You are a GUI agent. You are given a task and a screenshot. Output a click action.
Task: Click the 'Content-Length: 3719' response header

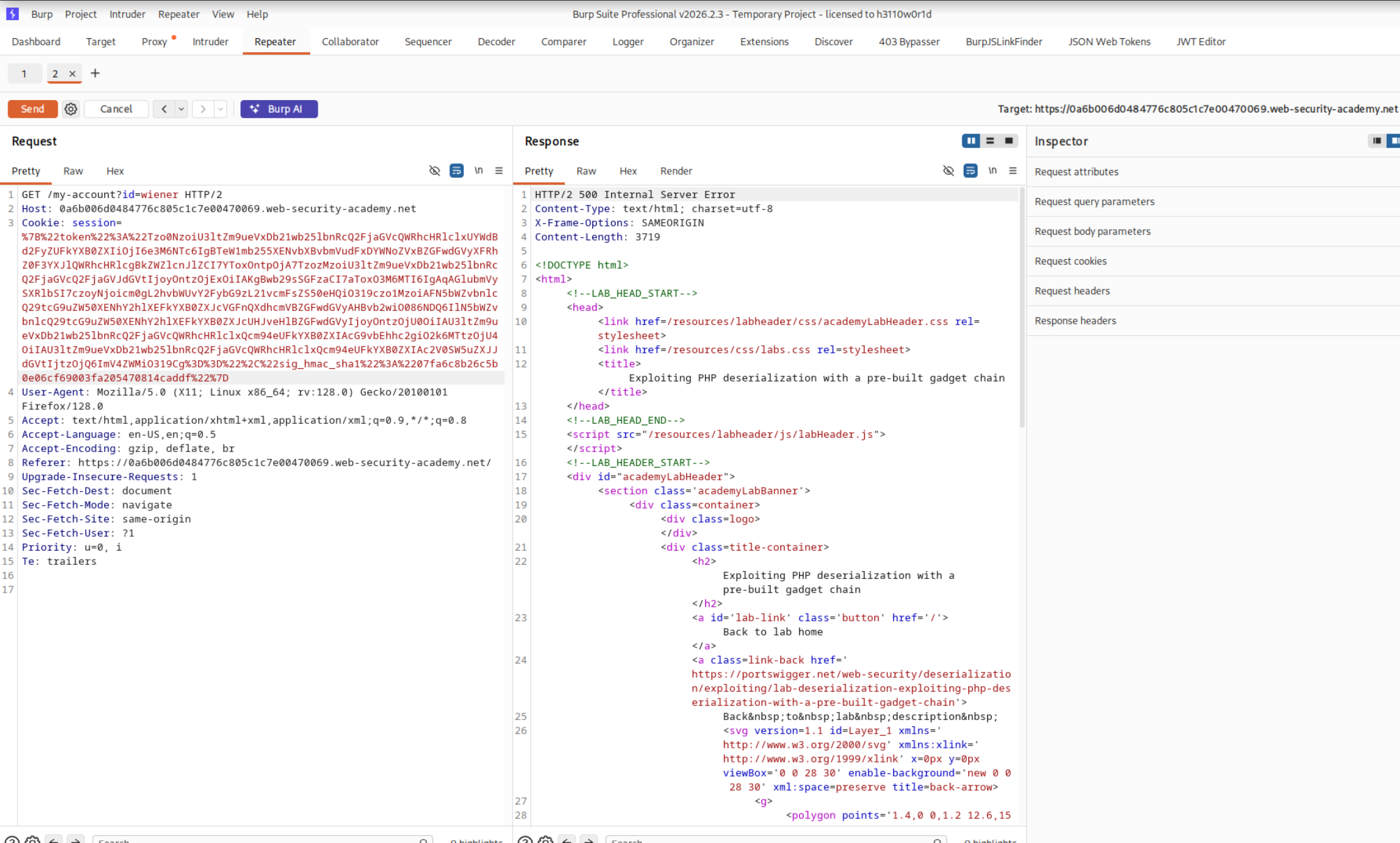[x=598, y=237]
